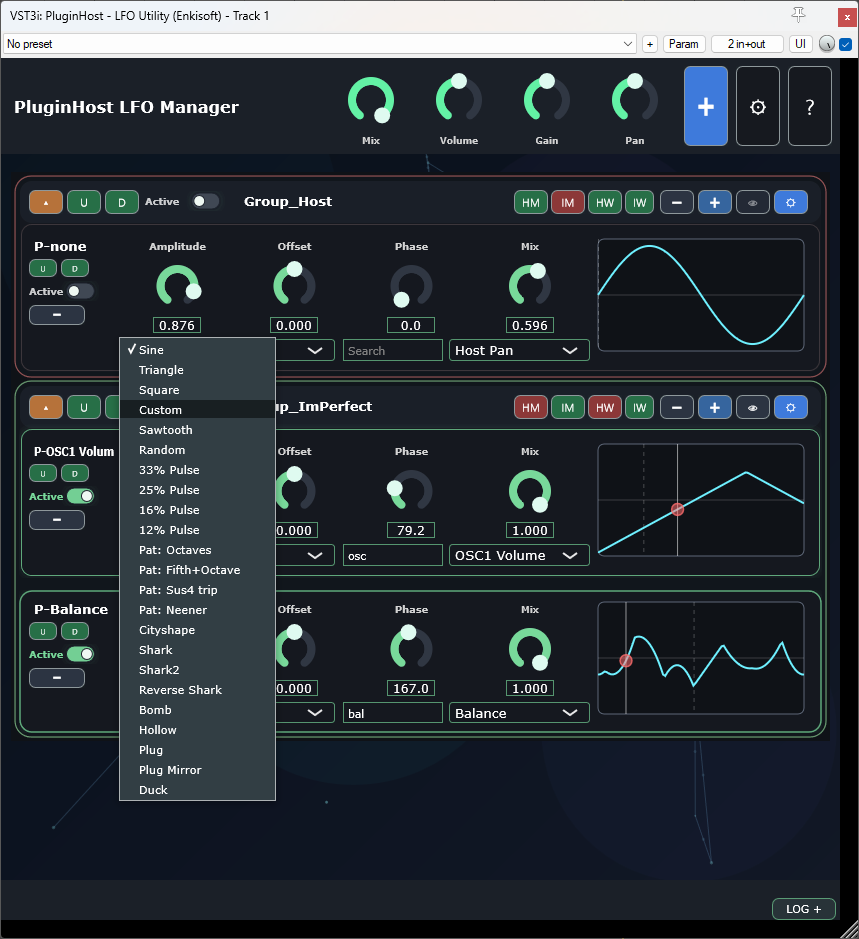859x939 pixels.
Task: Open the Balance parameter dropdown
Action: tap(519, 713)
